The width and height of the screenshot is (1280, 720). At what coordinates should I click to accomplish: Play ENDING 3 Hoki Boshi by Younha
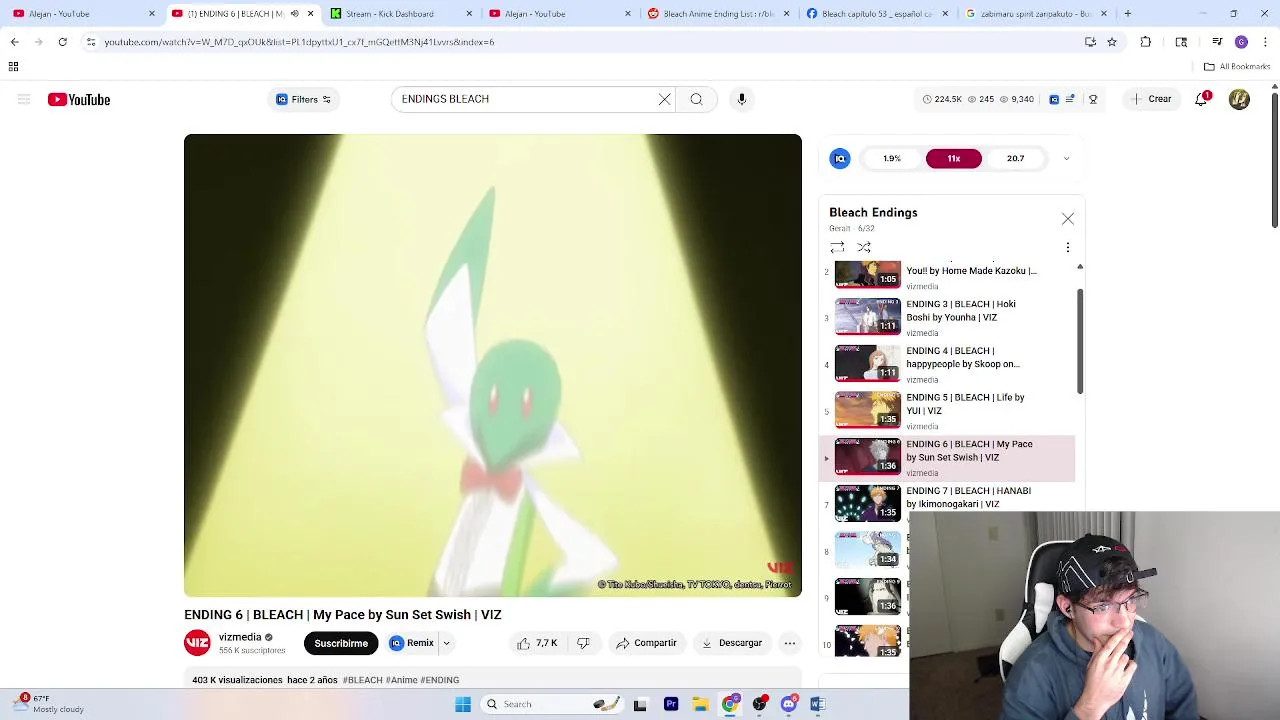[947, 317]
